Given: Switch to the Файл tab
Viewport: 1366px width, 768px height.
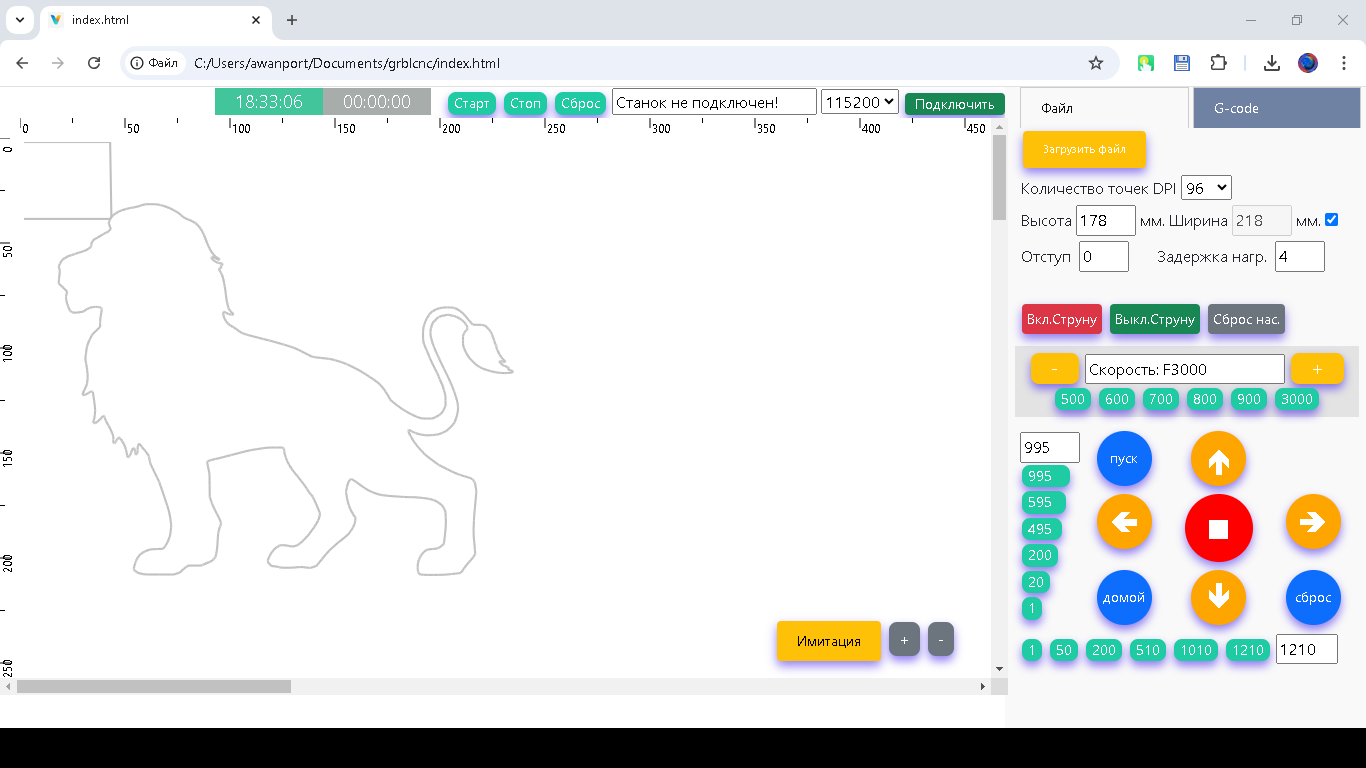Looking at the screenshot, I should [x=1104, y=108].
